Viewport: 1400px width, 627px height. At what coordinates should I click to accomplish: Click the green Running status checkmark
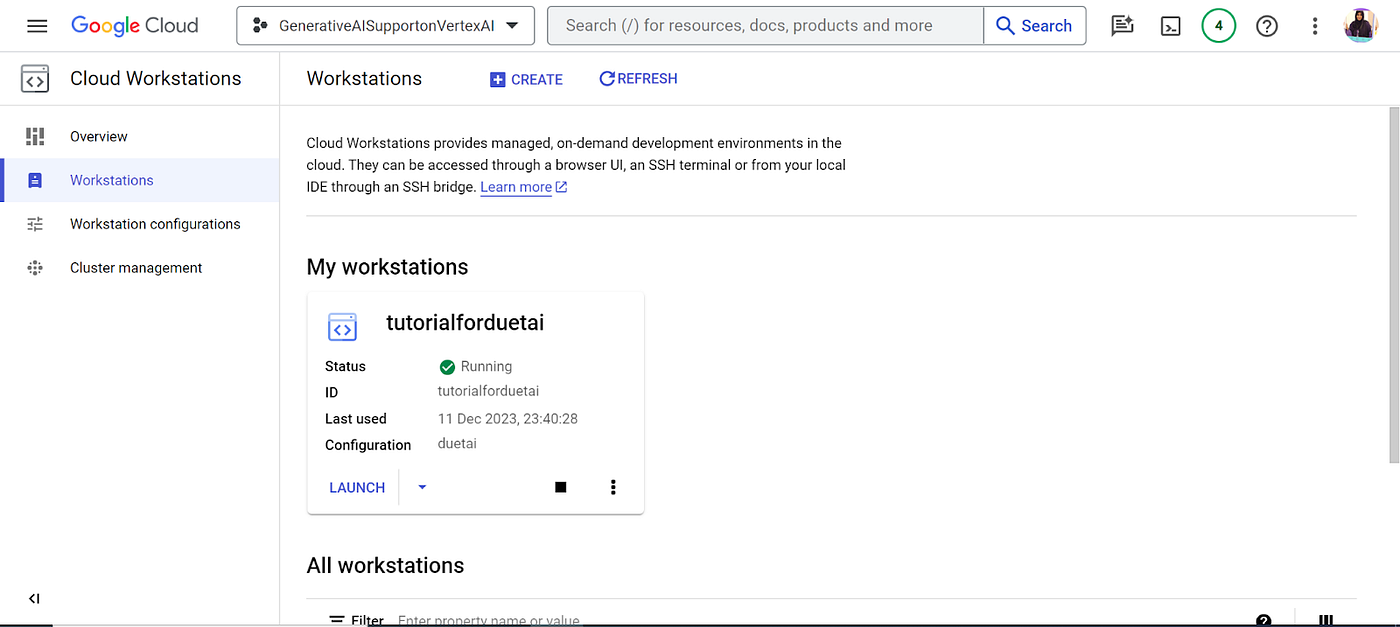coord(447,367)
